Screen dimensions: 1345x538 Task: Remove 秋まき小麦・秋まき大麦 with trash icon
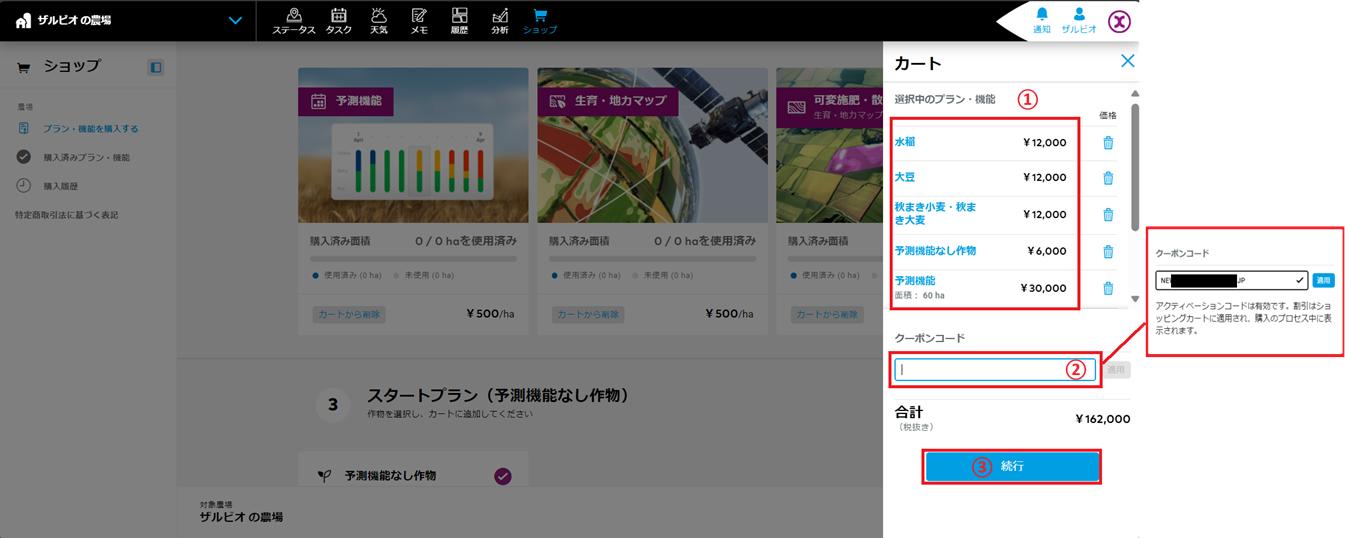1108,214
